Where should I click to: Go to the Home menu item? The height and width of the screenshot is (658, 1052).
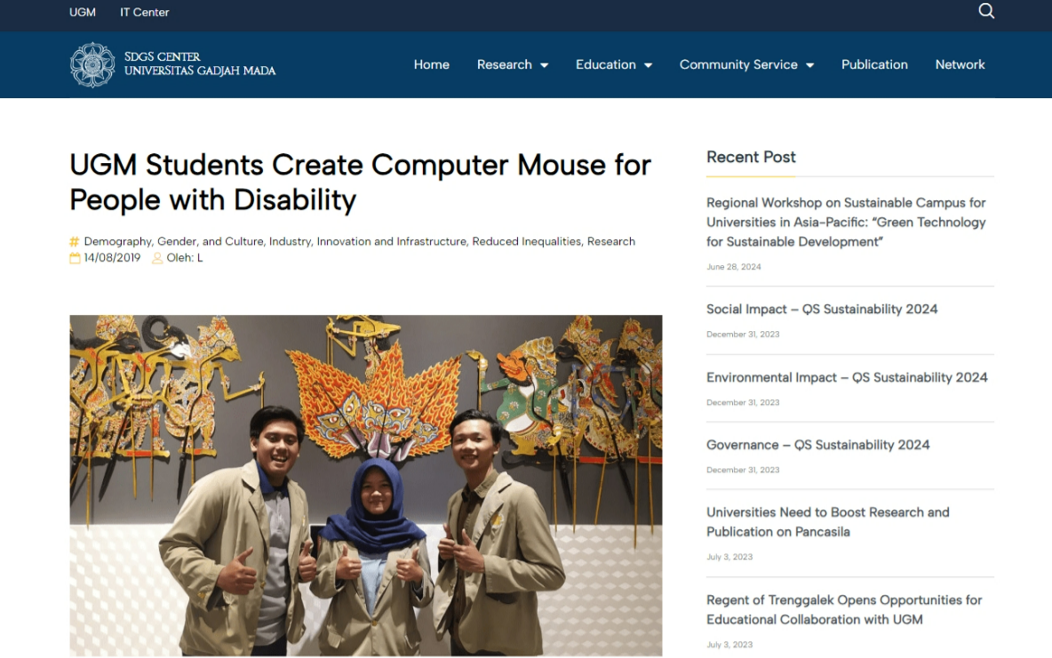(431, 65)
